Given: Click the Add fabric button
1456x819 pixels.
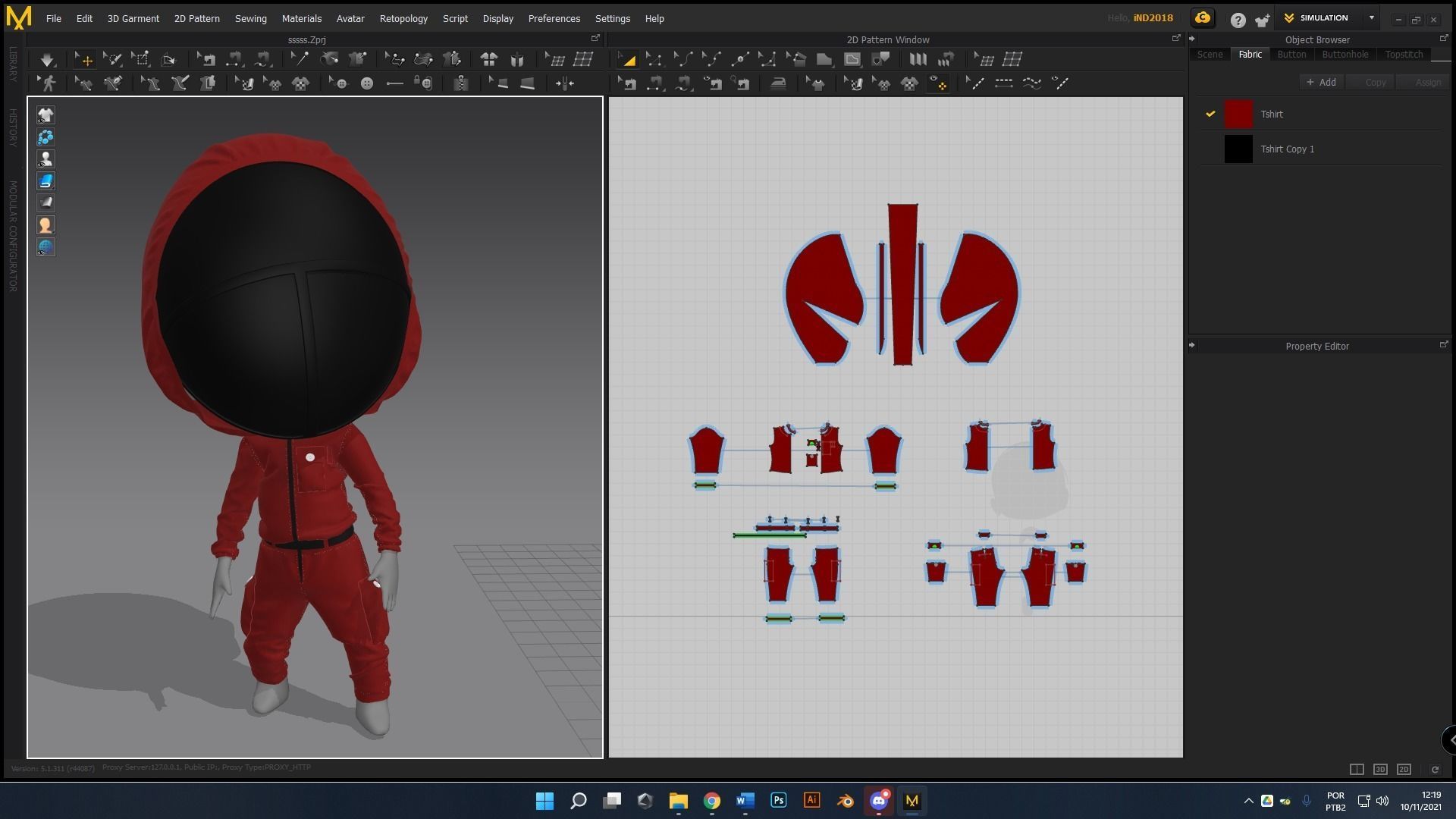Looking at the screenshot, I should point(1321,82).
